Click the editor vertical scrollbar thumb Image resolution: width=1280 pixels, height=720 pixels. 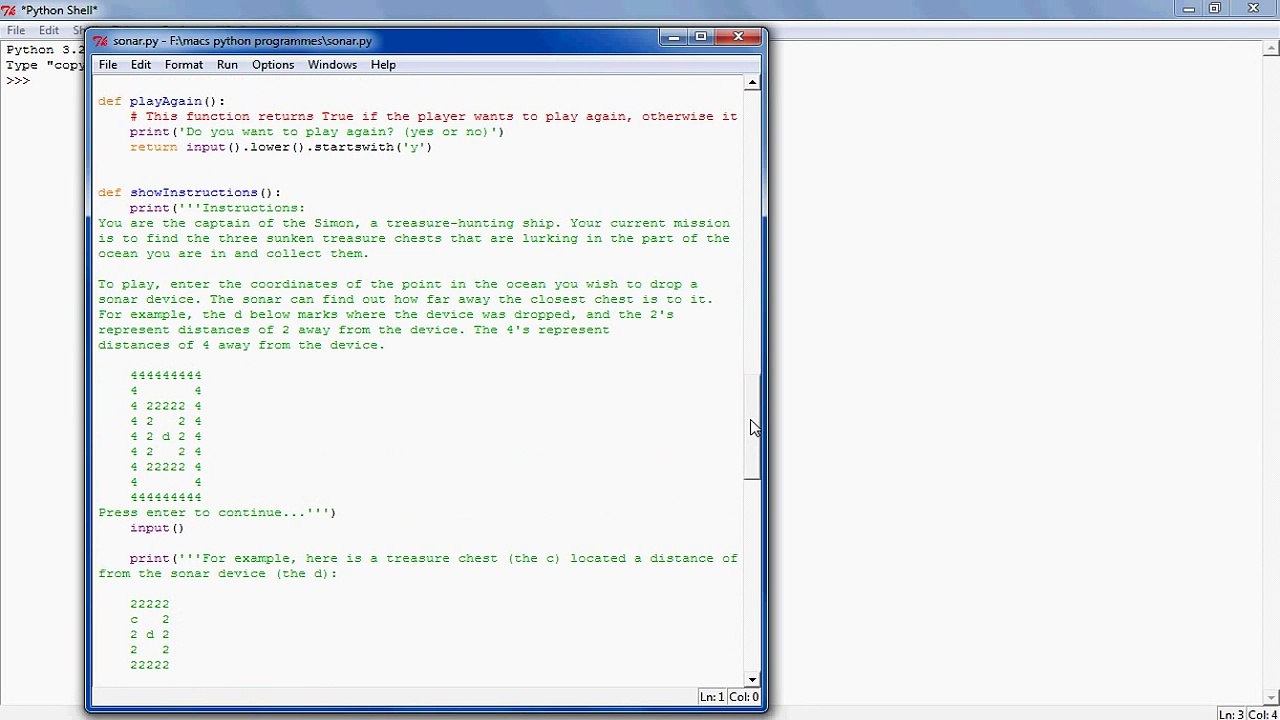pyautogui.click(x=752, y=427)
